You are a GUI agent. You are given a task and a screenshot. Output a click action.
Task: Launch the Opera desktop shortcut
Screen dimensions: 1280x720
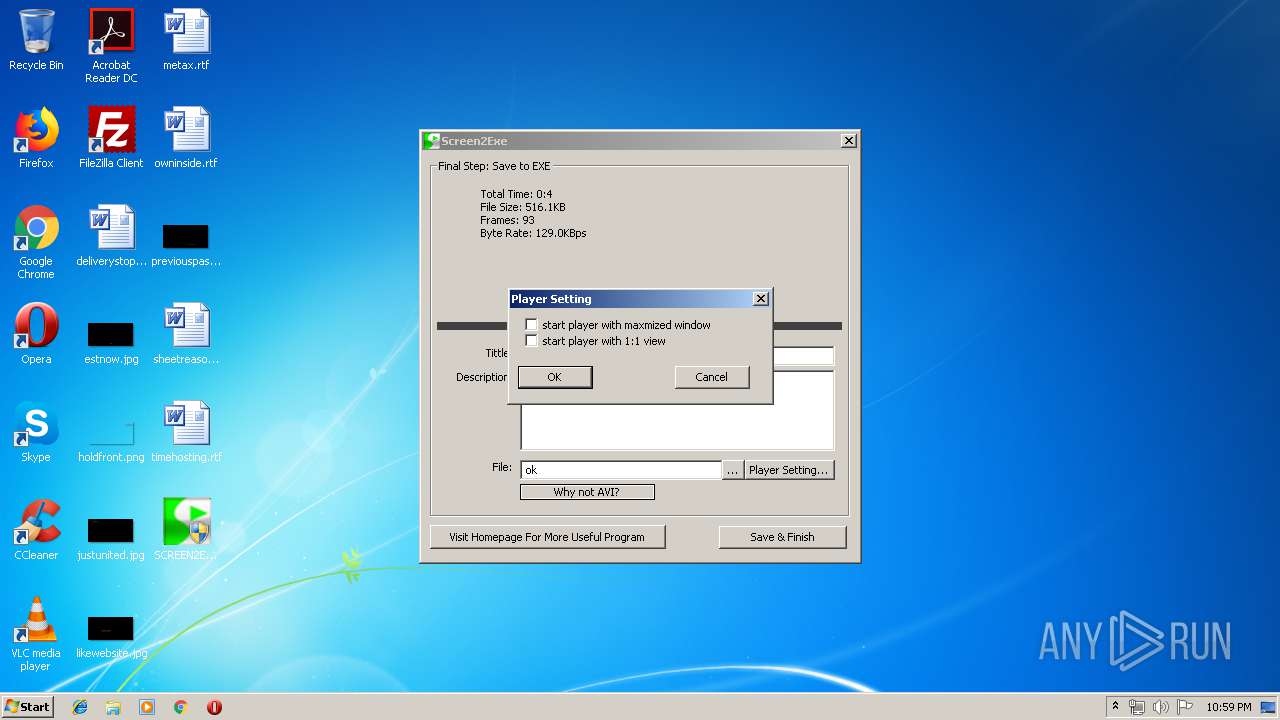click(x=36, y=334)
